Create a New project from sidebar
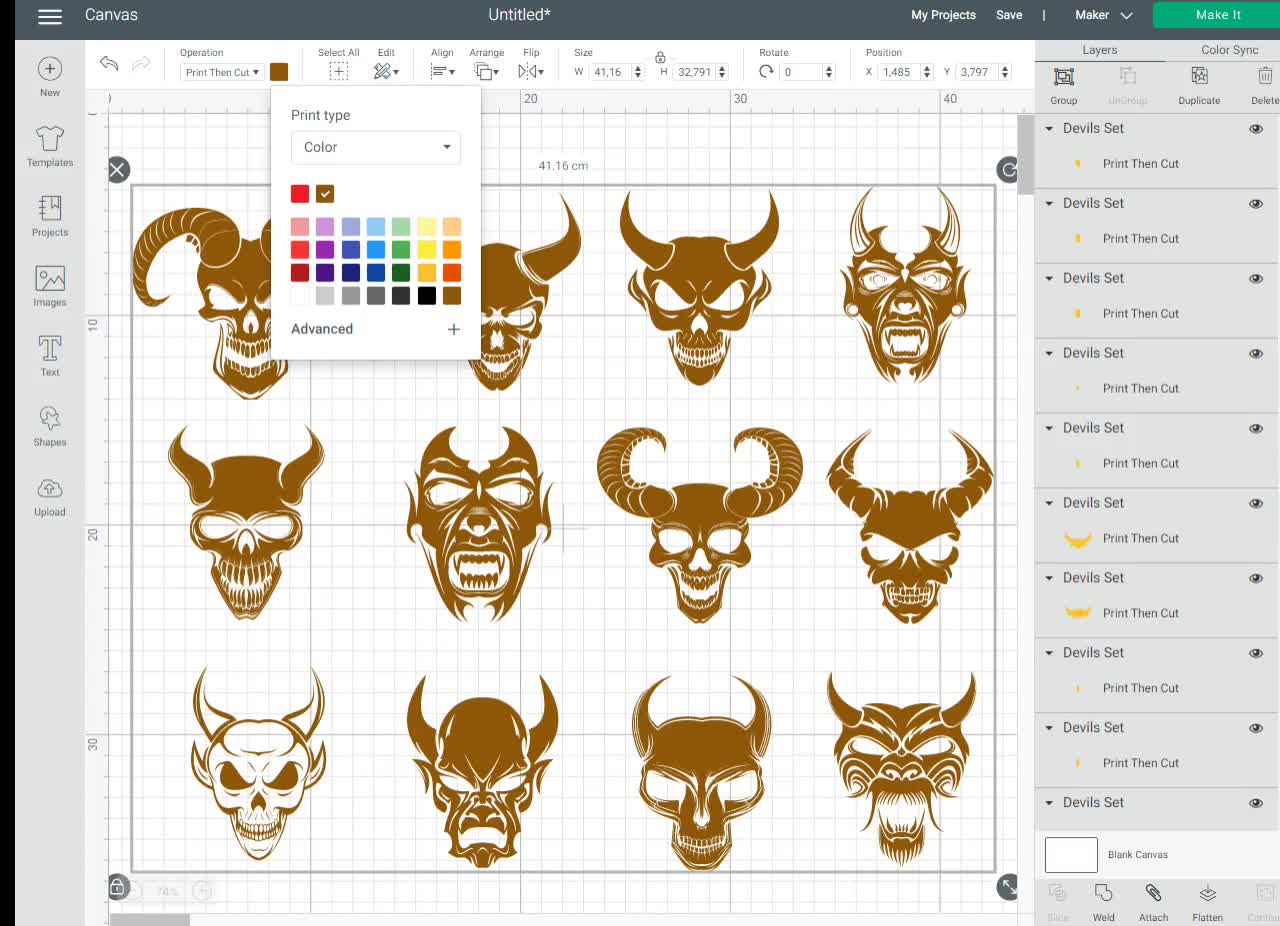The height and width of the screenshot is (926, 1280). click(50, 77)
